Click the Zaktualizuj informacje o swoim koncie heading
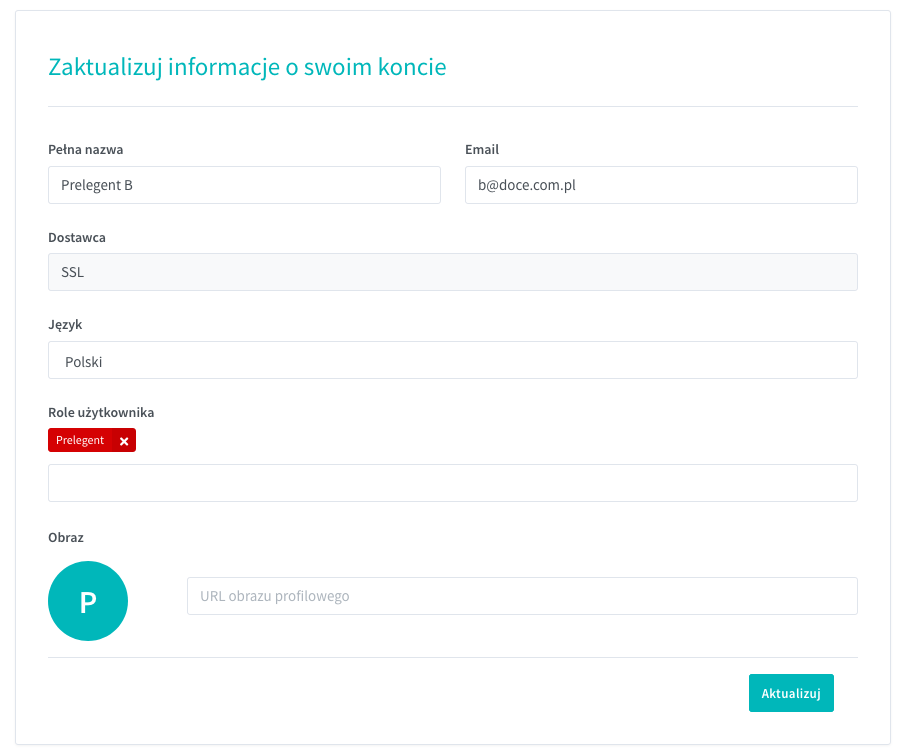The image size is (907, 753). [x=247, y=67]
